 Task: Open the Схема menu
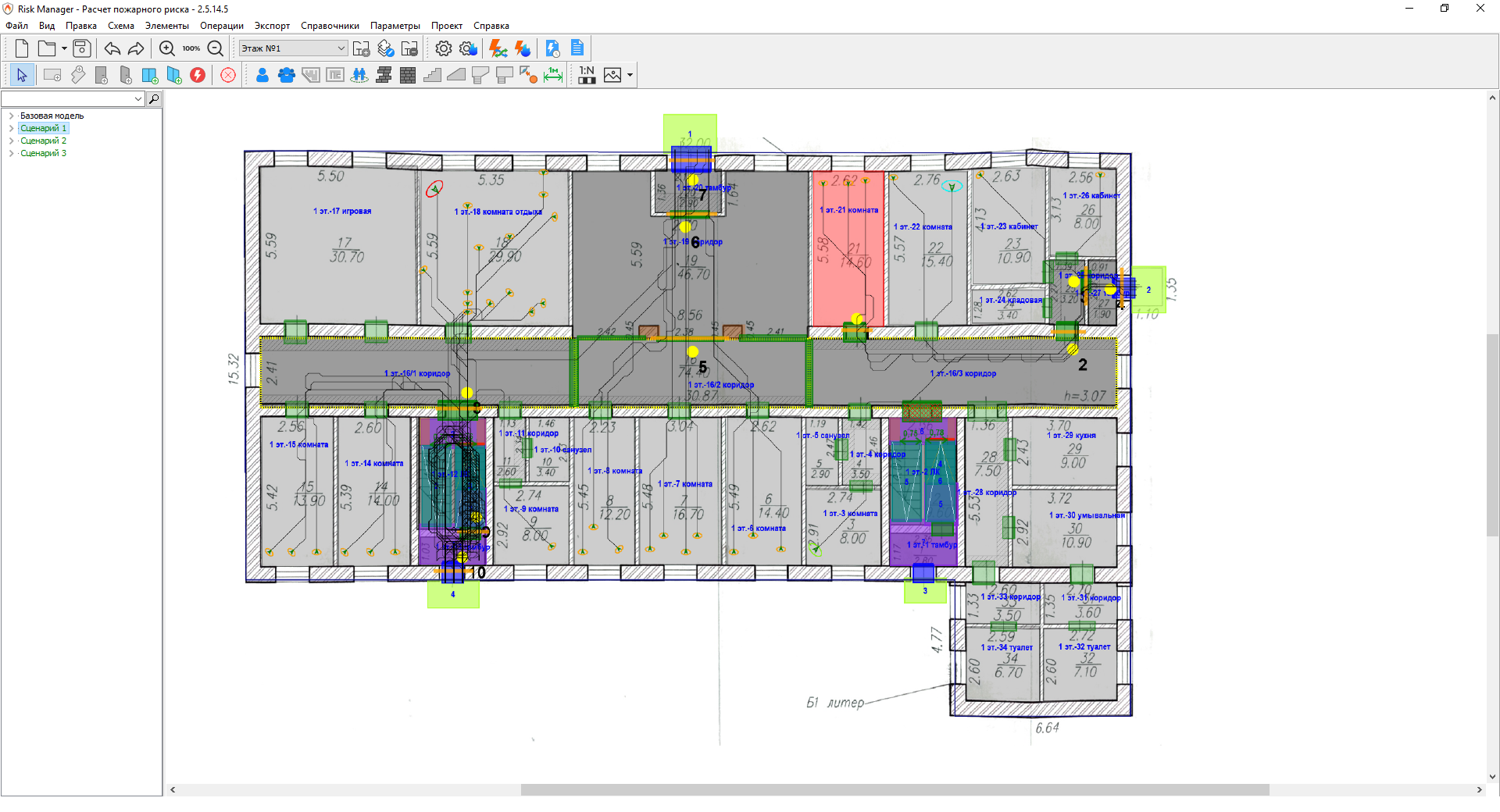pos(121,26)
